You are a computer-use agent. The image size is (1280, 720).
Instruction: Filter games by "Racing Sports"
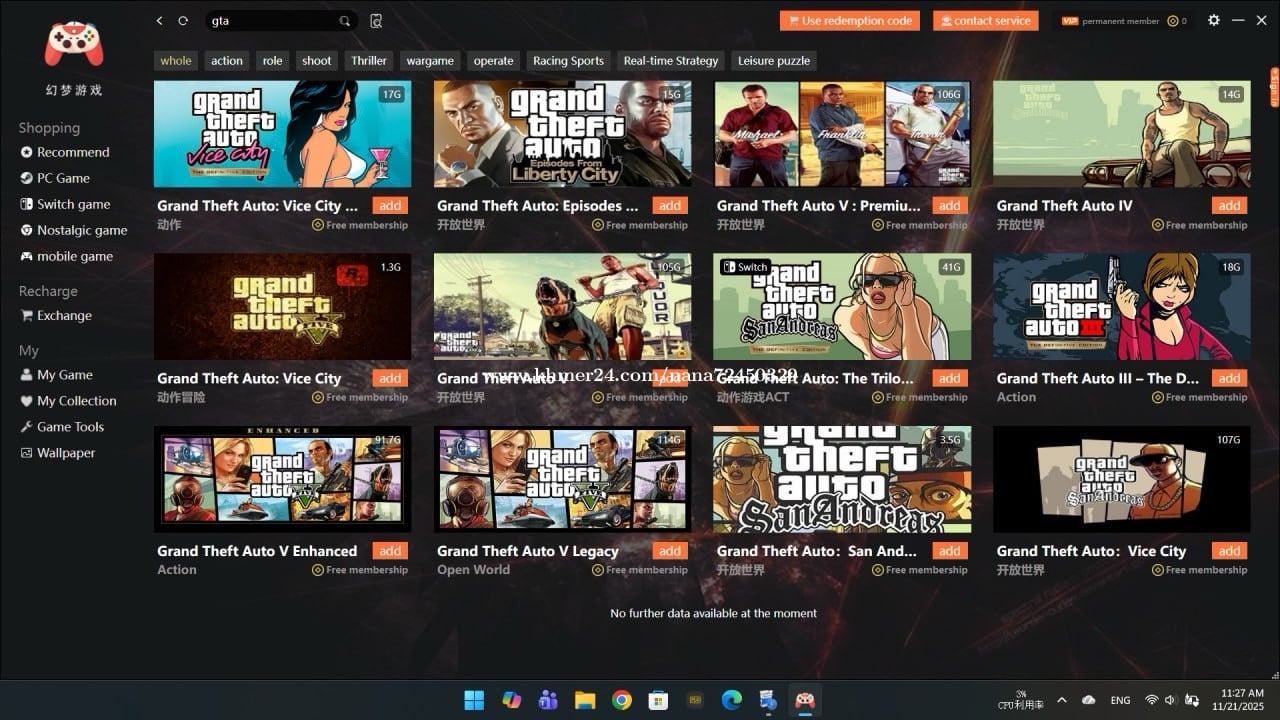coord(568,61)
